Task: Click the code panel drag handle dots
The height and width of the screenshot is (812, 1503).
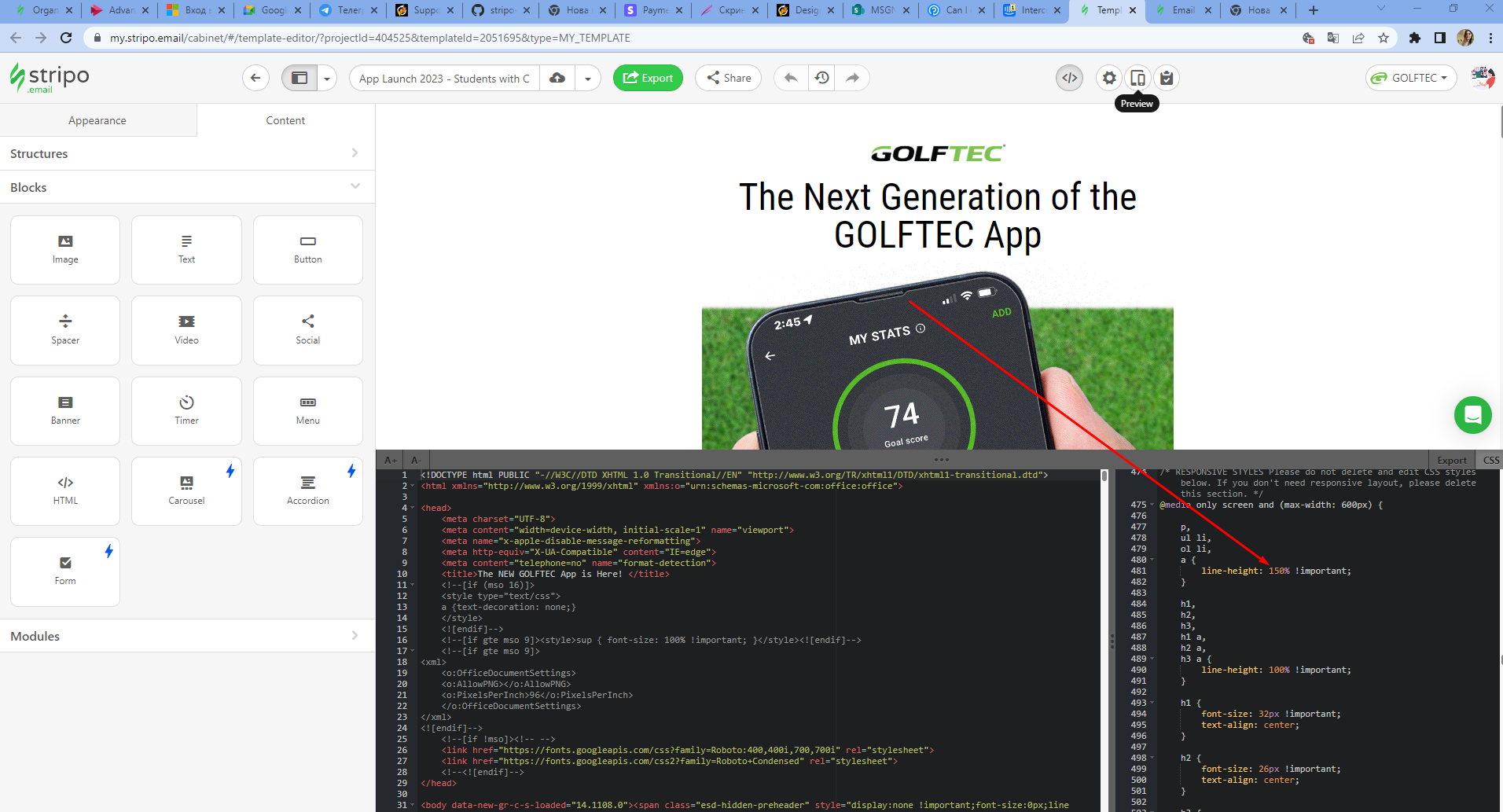Action: 941,459
